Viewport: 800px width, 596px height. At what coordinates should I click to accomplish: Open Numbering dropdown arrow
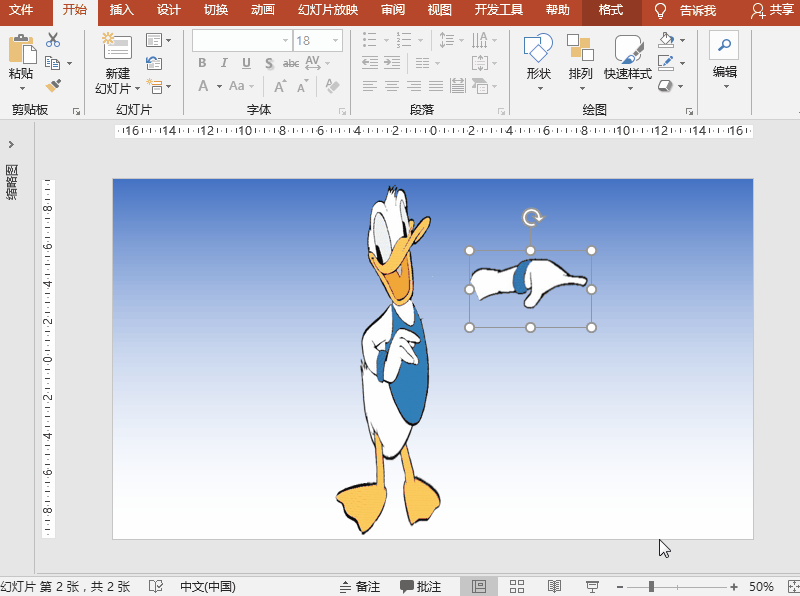pos(420,40)
